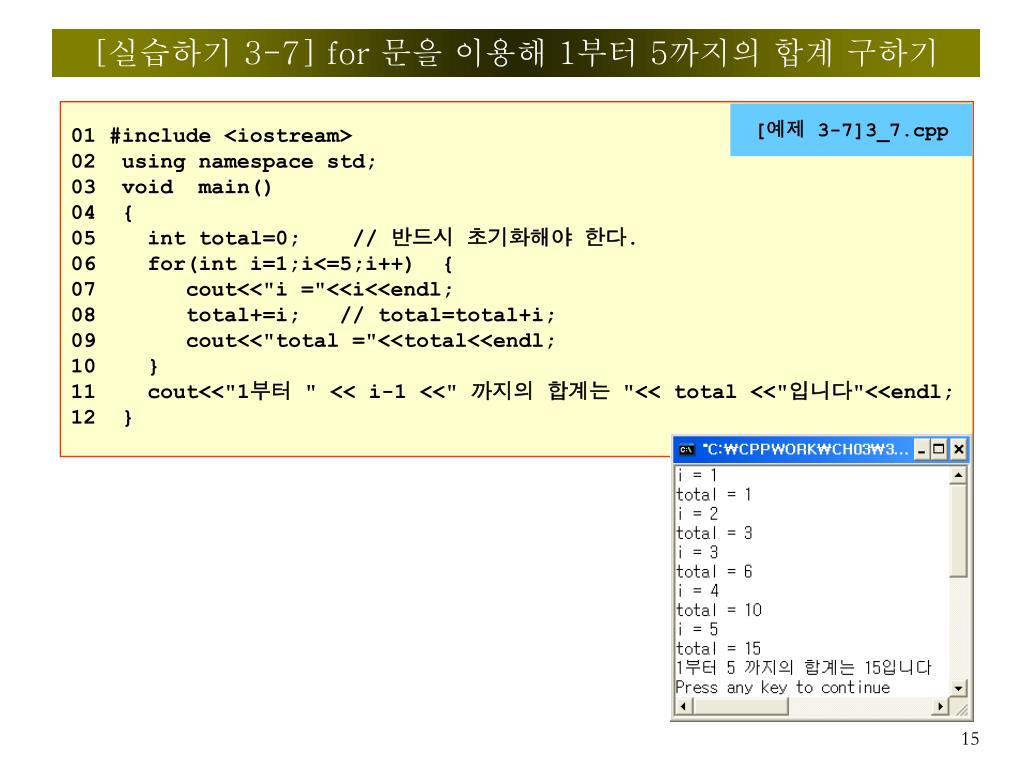Click code 'int total=0;'

[x=223, y=238]
